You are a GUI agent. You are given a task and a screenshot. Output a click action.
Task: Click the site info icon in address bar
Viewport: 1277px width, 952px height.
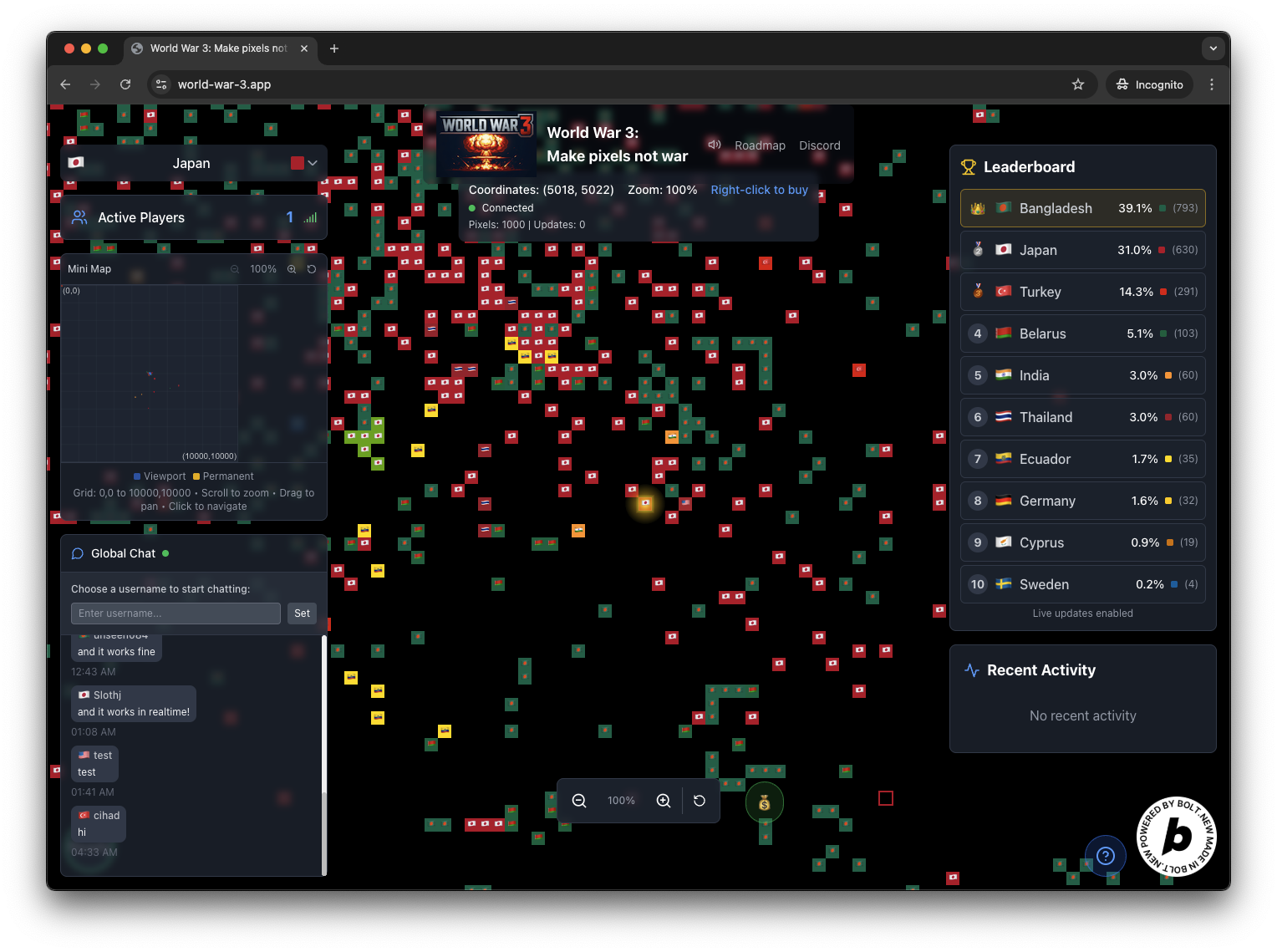click(x=161, y=84)
